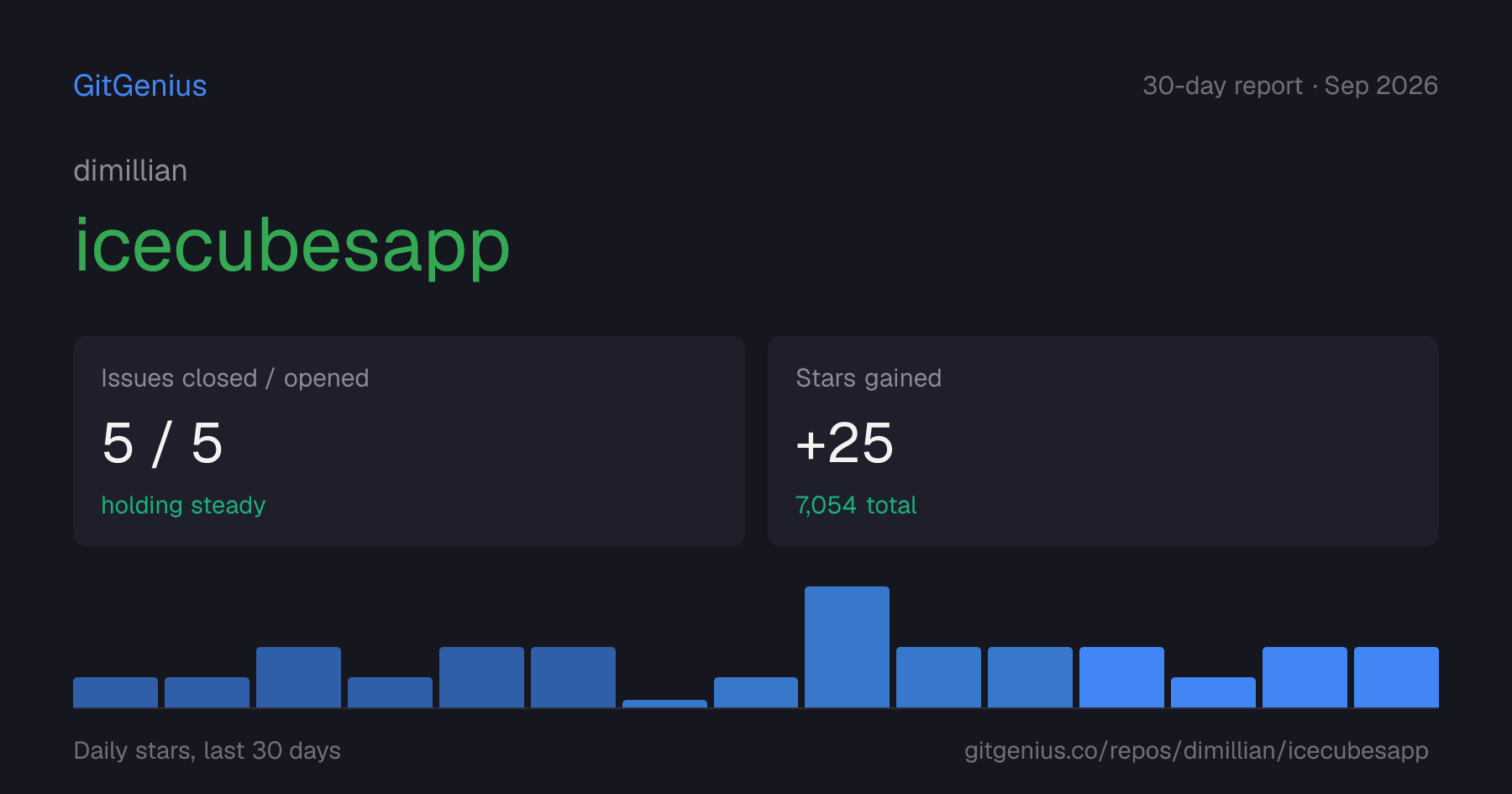Select the shortest bar in the stars chart

[664, 703]
